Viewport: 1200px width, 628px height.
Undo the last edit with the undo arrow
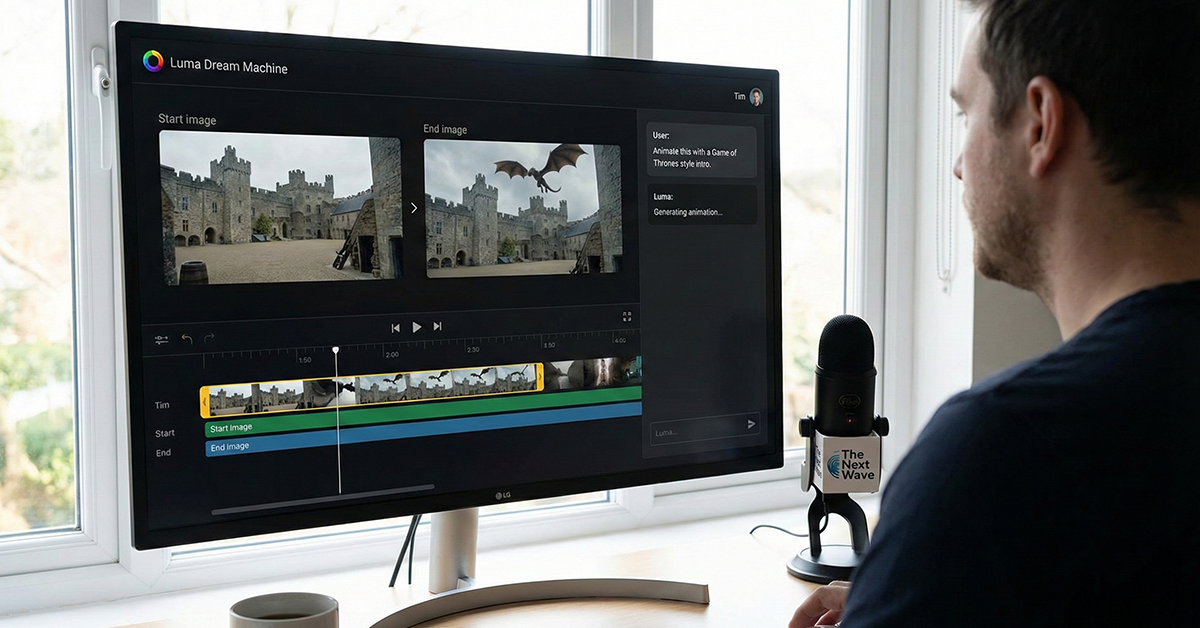click(x=186, y=339)
